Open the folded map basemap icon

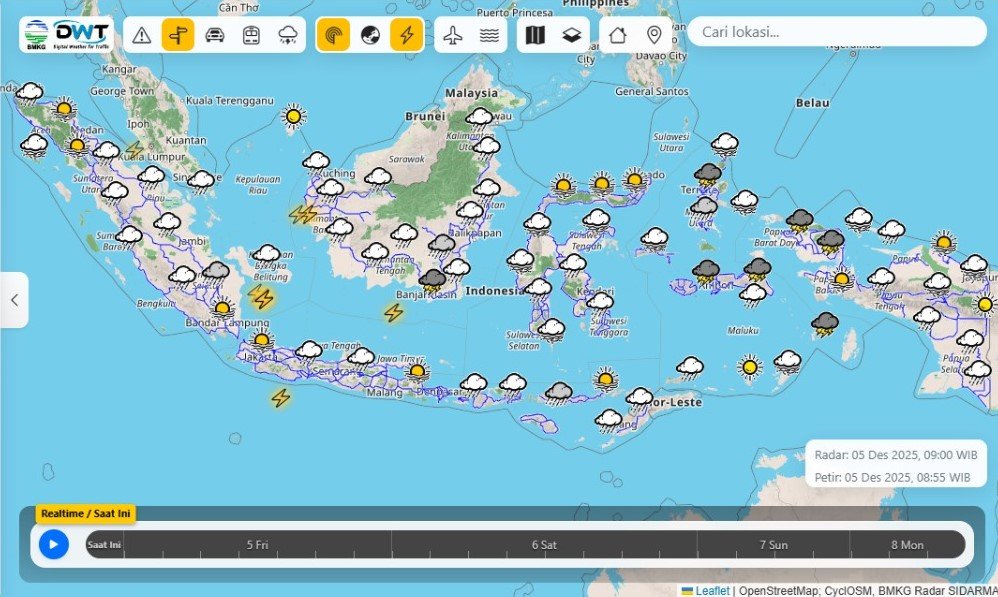point(536,35)
